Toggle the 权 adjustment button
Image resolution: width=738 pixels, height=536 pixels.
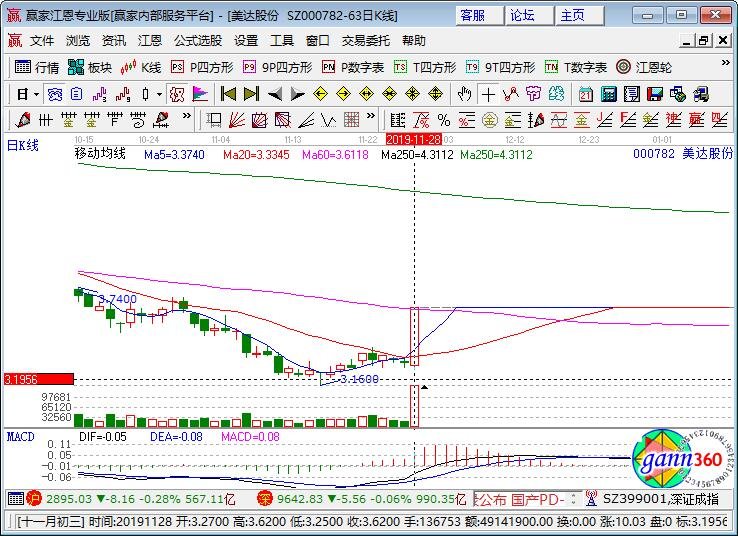[x=177, y=95]
